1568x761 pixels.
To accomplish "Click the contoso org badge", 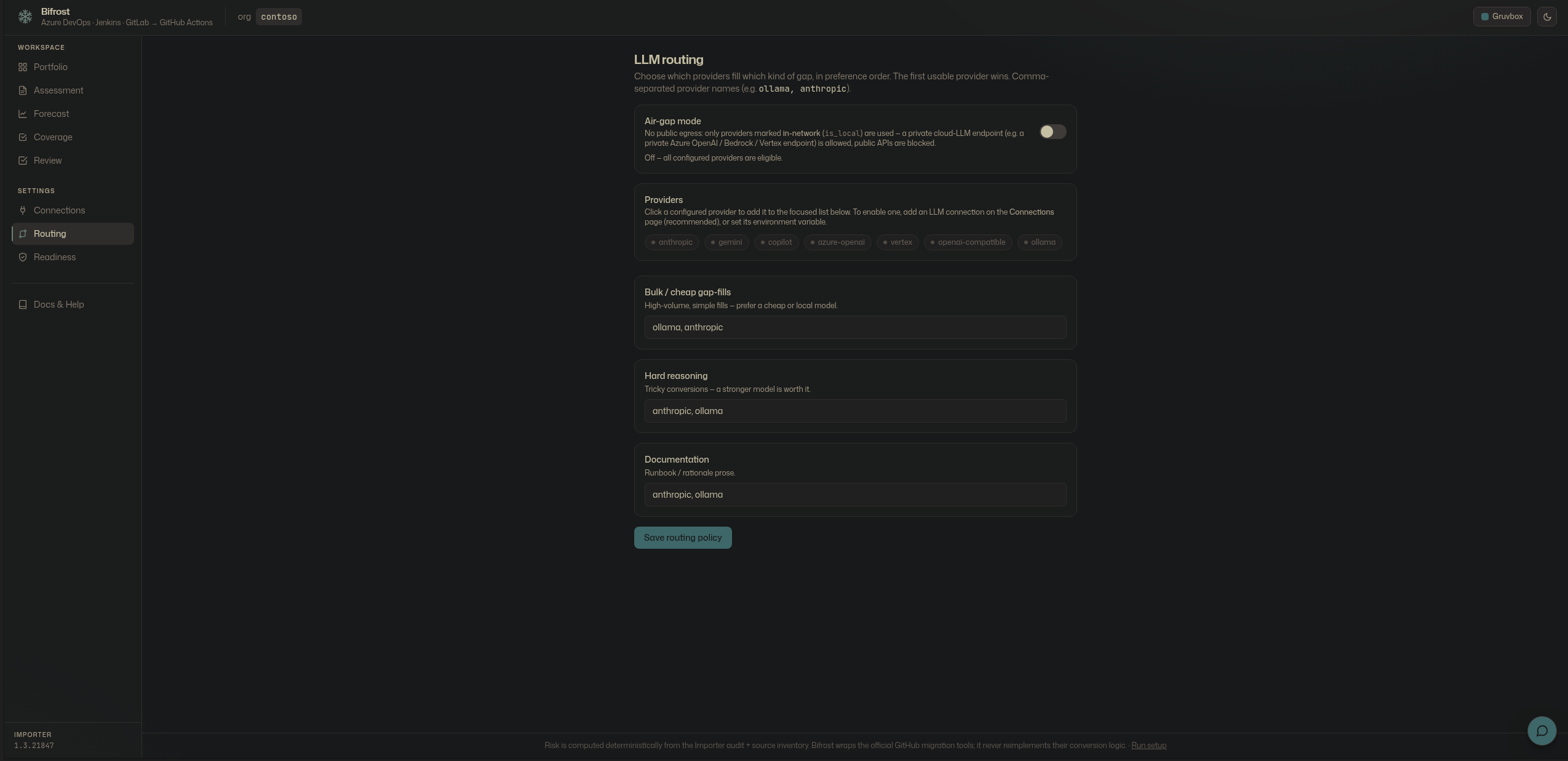I will coord(279,17).
